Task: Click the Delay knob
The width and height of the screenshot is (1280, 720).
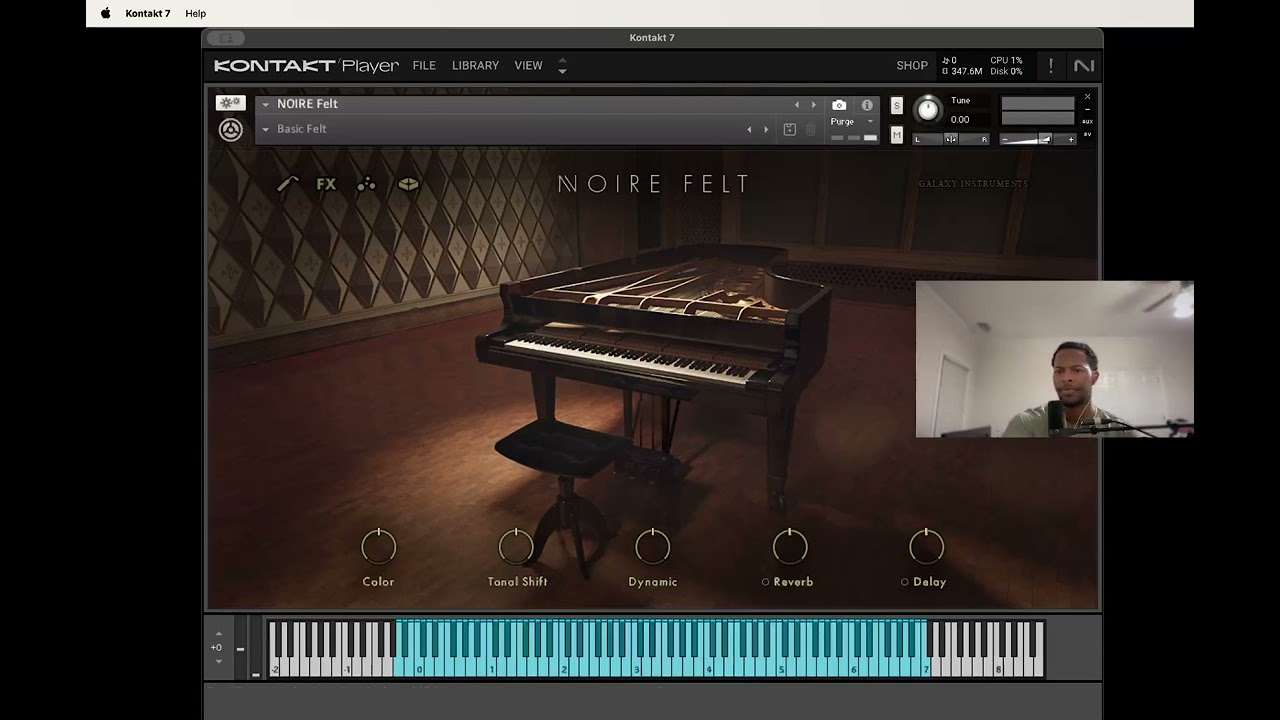Action: [927, 547]
